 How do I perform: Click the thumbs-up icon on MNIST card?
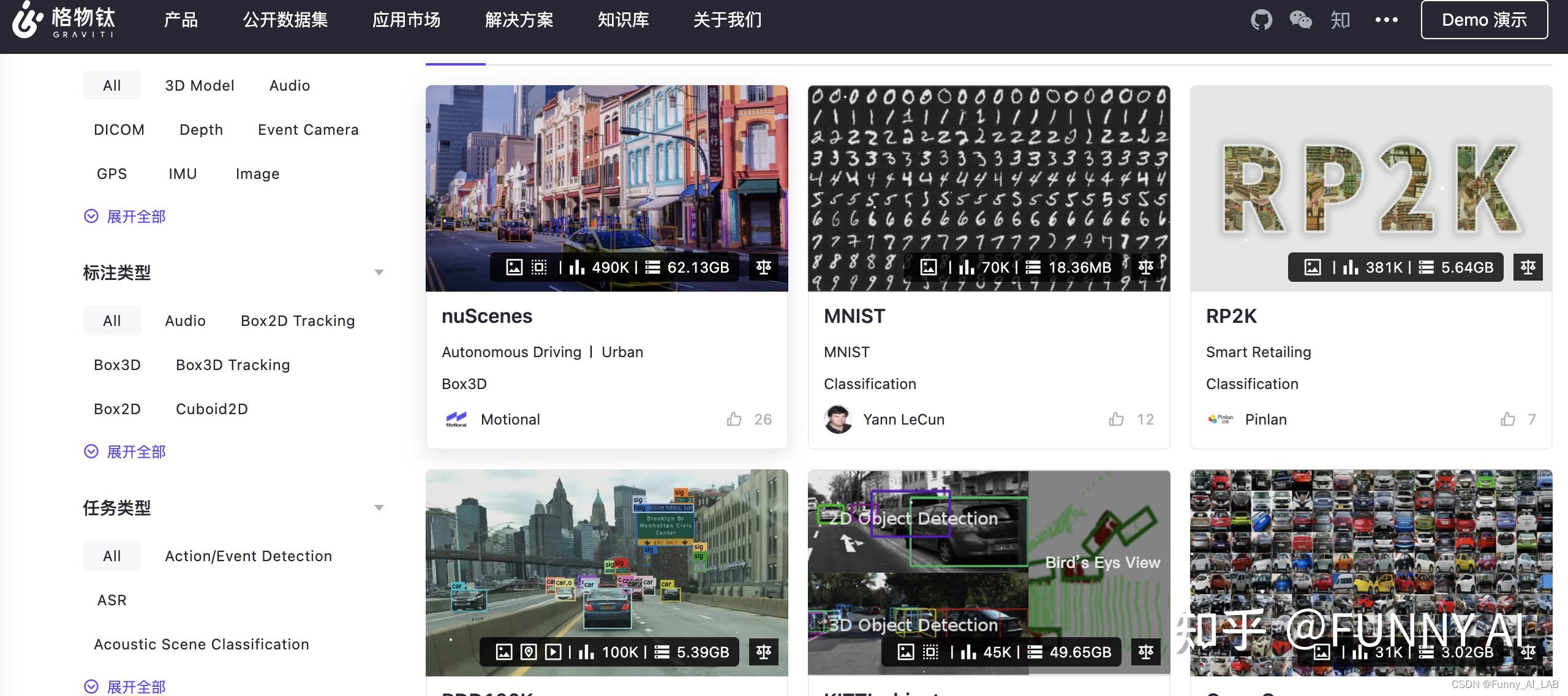(1116, 419)
